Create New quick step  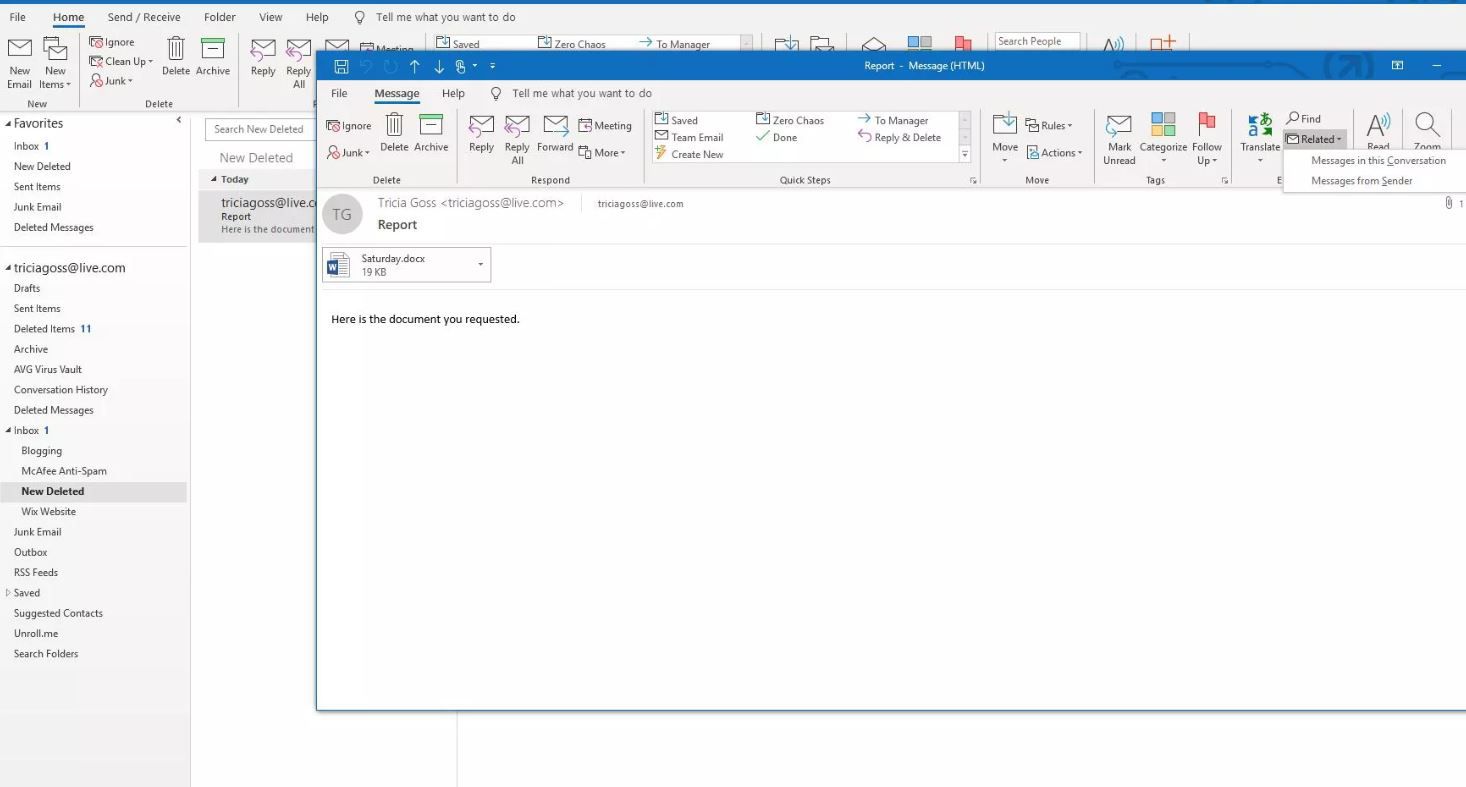pos(689,154)
